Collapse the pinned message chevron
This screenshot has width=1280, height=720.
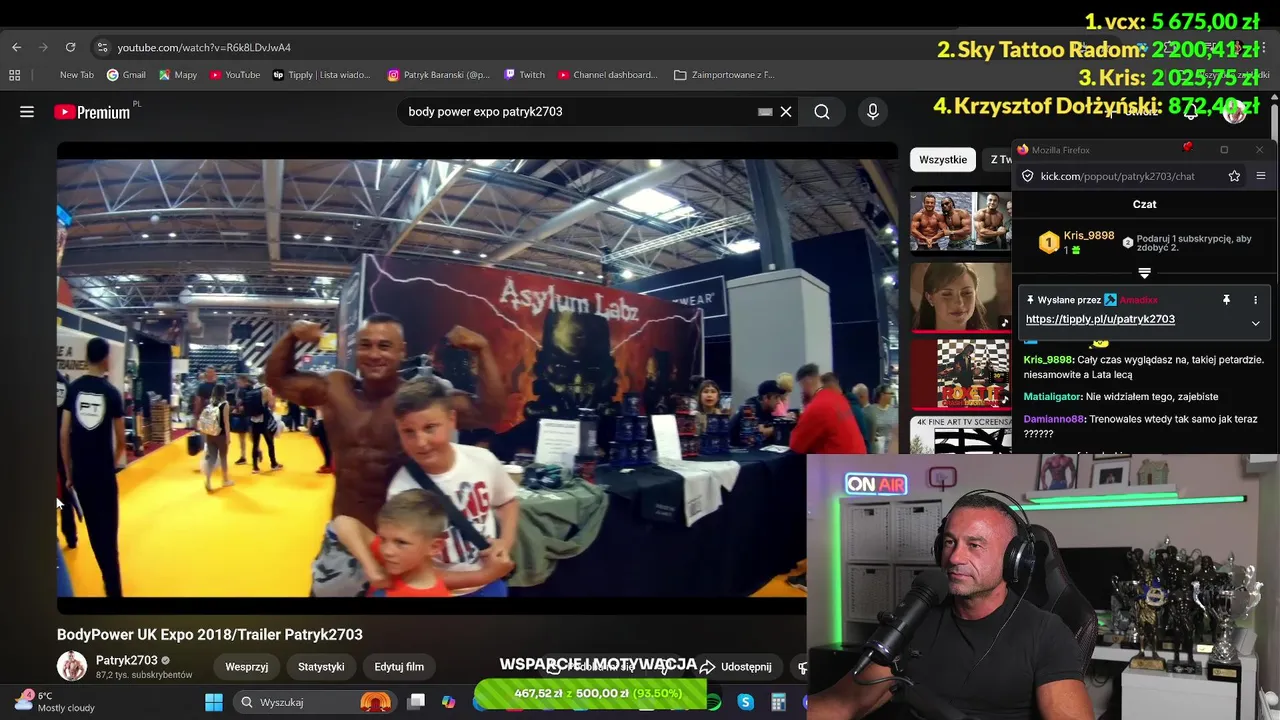click(1255, 323)
